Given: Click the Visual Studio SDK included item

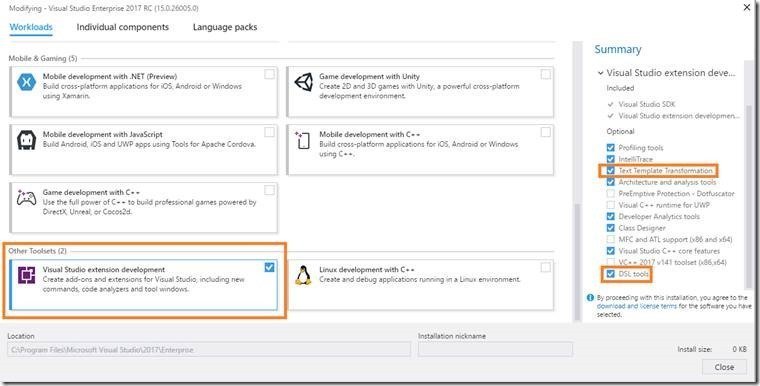Looking at the screenshot, I should coord(647,104).
